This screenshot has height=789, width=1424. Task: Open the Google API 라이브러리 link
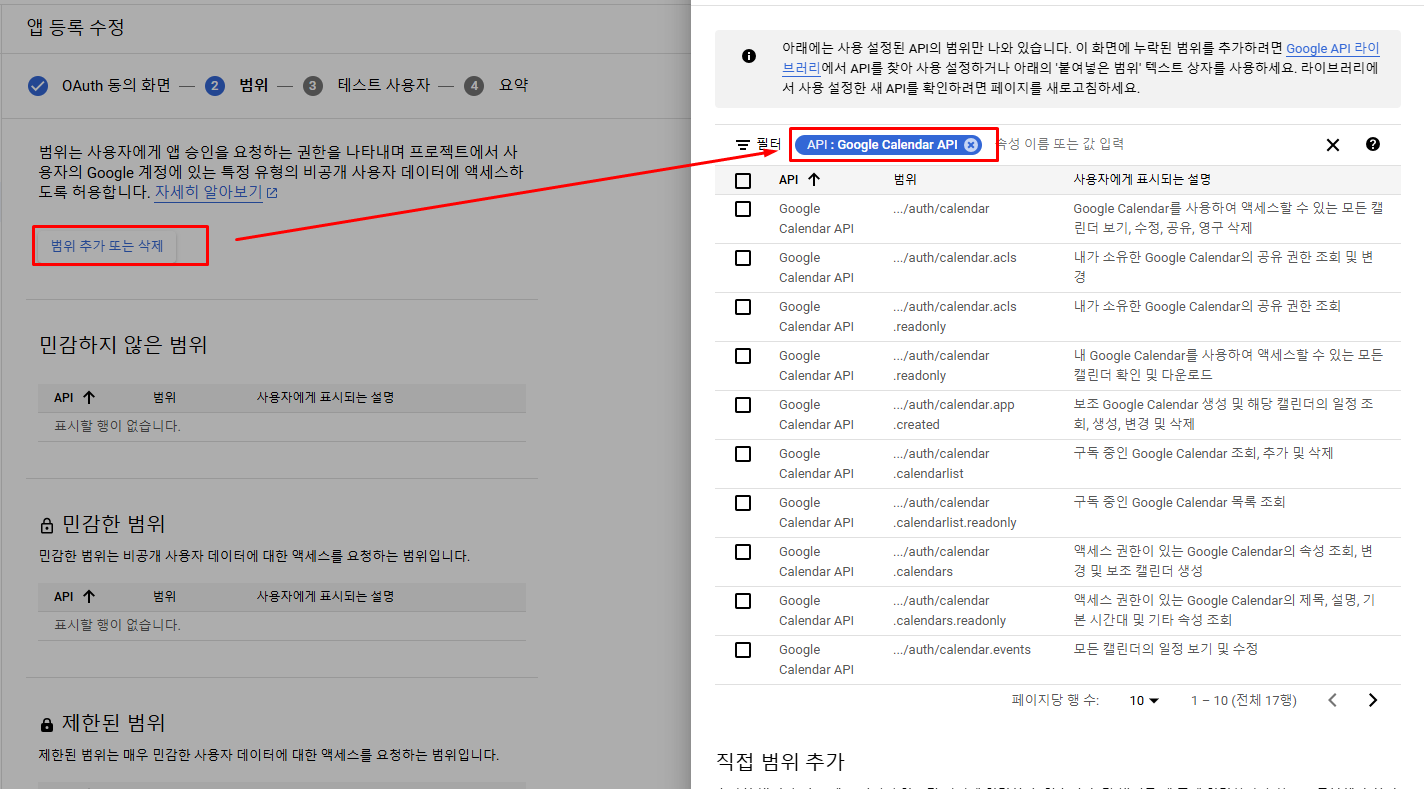click(x=1332, y=48)
